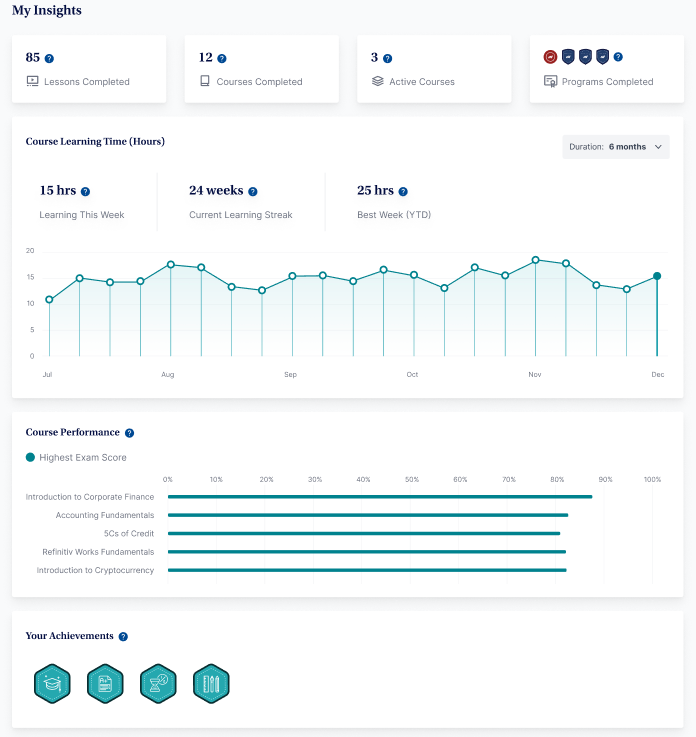The width and height of the screenshot is (696, 737).
Task: Click the hourglass achievement badge
Action: [158, 683]
